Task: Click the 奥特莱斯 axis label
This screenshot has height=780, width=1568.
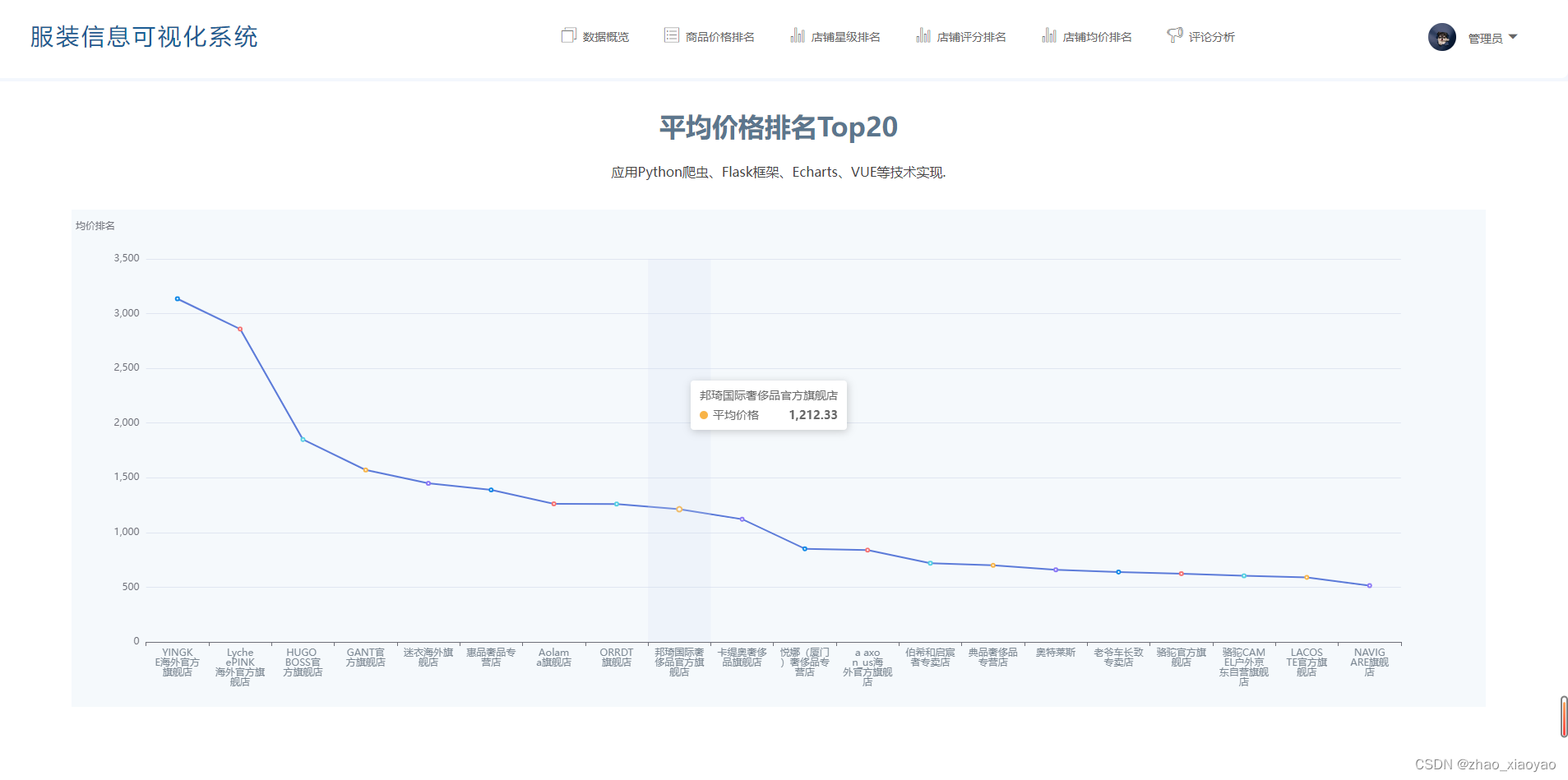Action: [x=1056, y=653]
